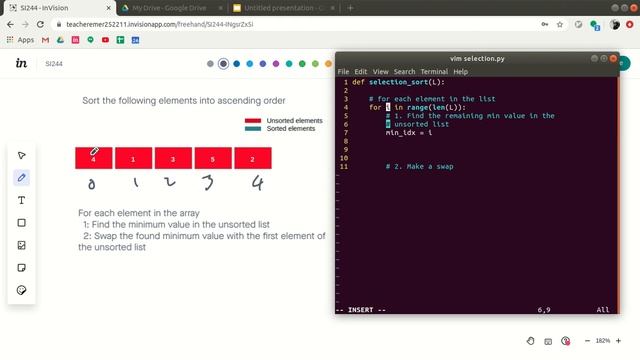The width and height of the screenshot is (640, 360).
Task: Click the red box containing 5
Action: (213, 158)
